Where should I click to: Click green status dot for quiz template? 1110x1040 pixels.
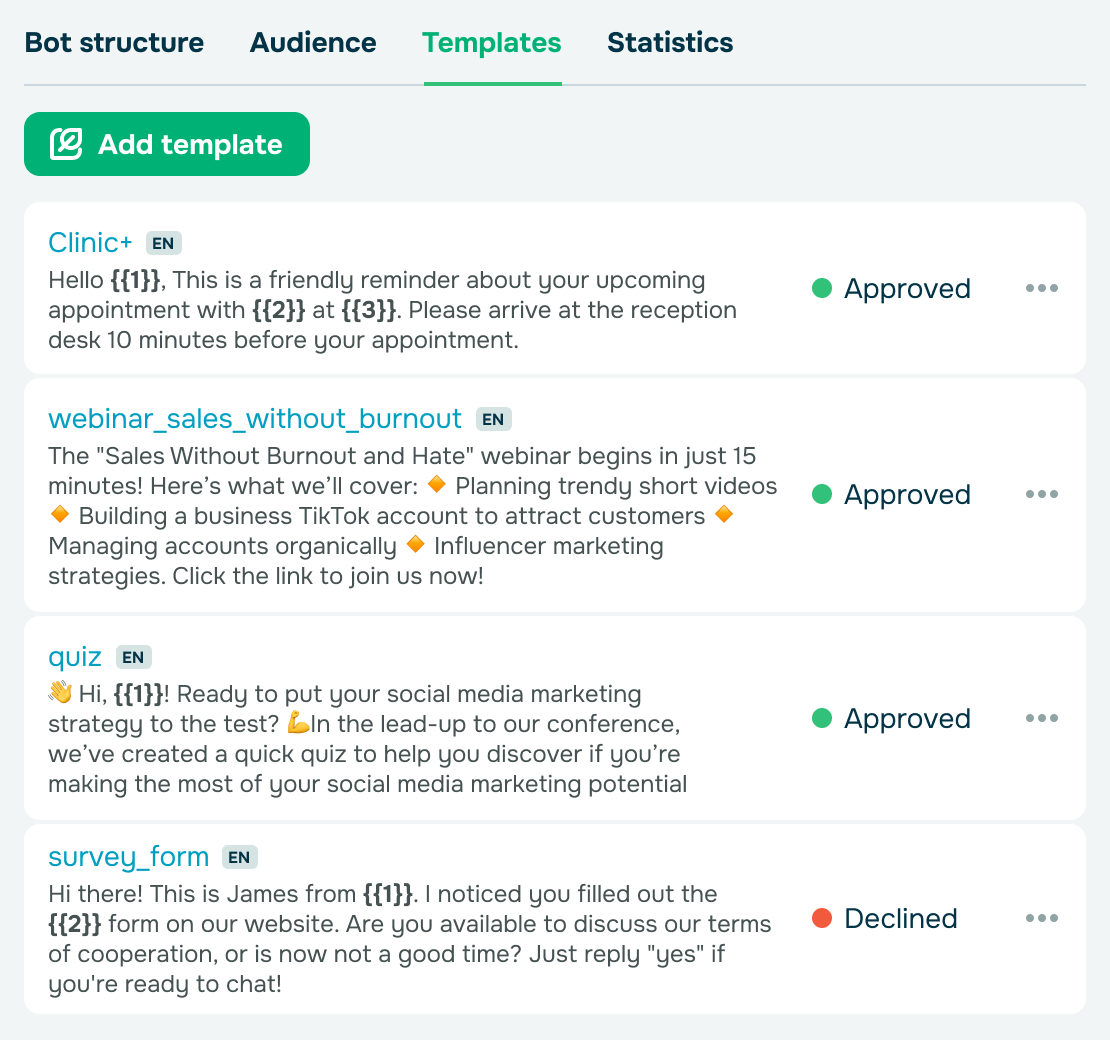(x=822, y=718)
